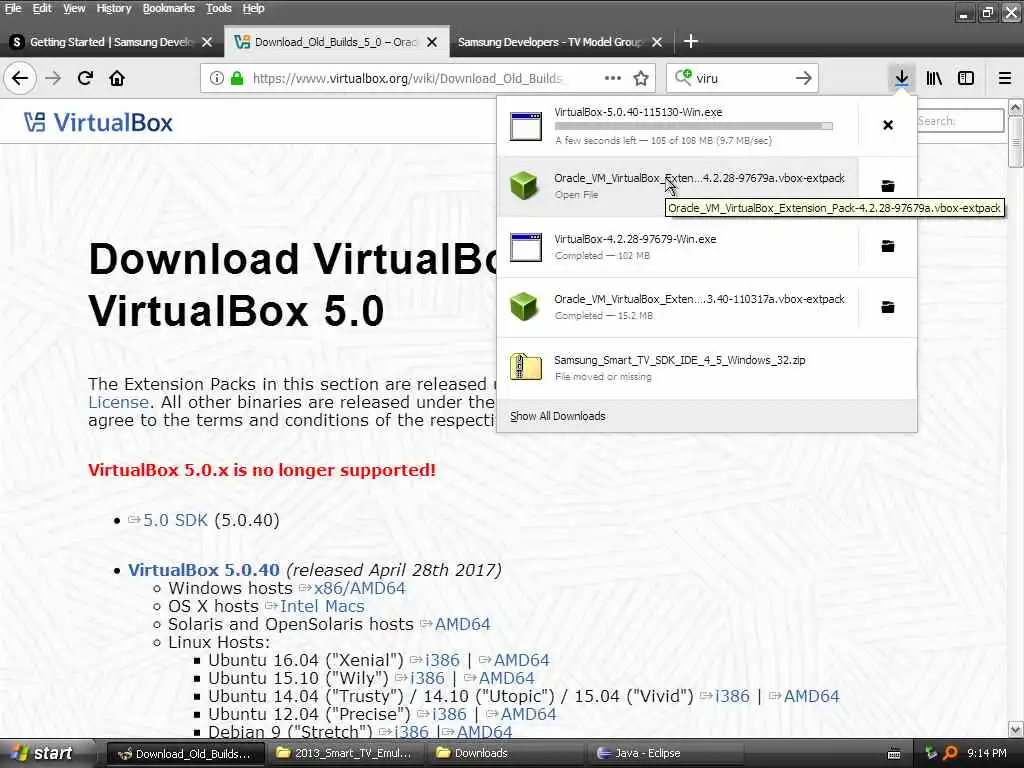Screen dimensions: 1024x768
Task: Show site information icon in URL bar
Action: tap(216, 78)
